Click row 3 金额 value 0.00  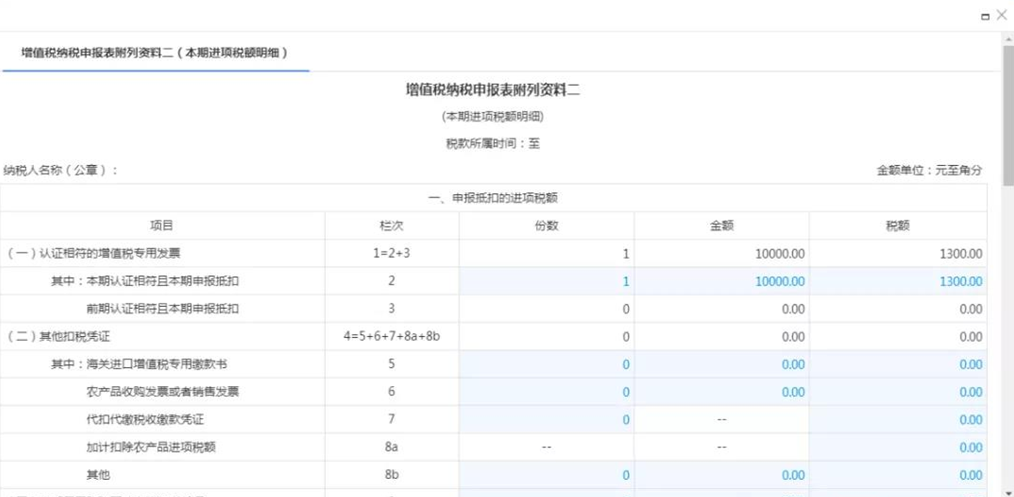(793, 310)
